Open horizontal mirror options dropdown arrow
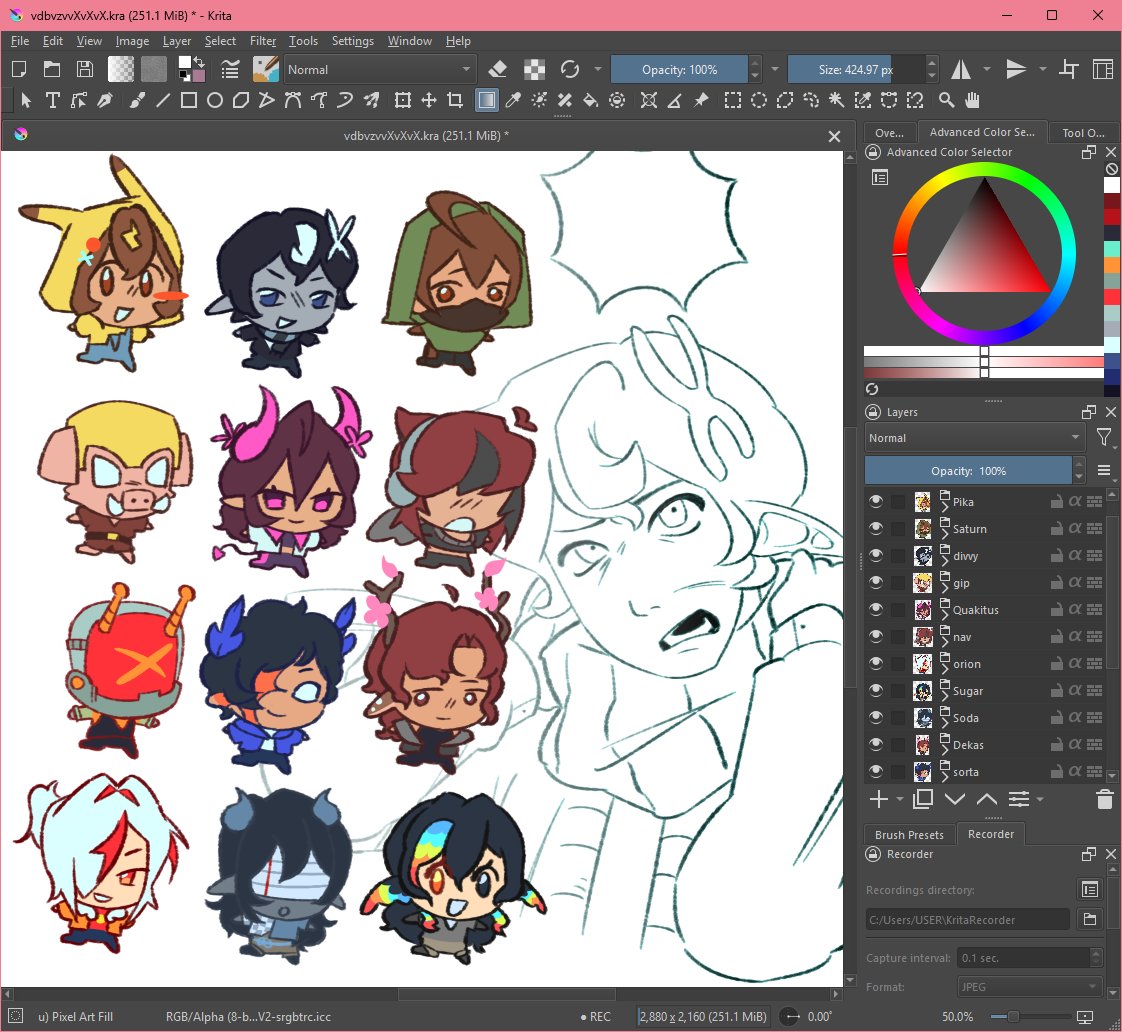1122x1032 pixels. tap(987, 69)
